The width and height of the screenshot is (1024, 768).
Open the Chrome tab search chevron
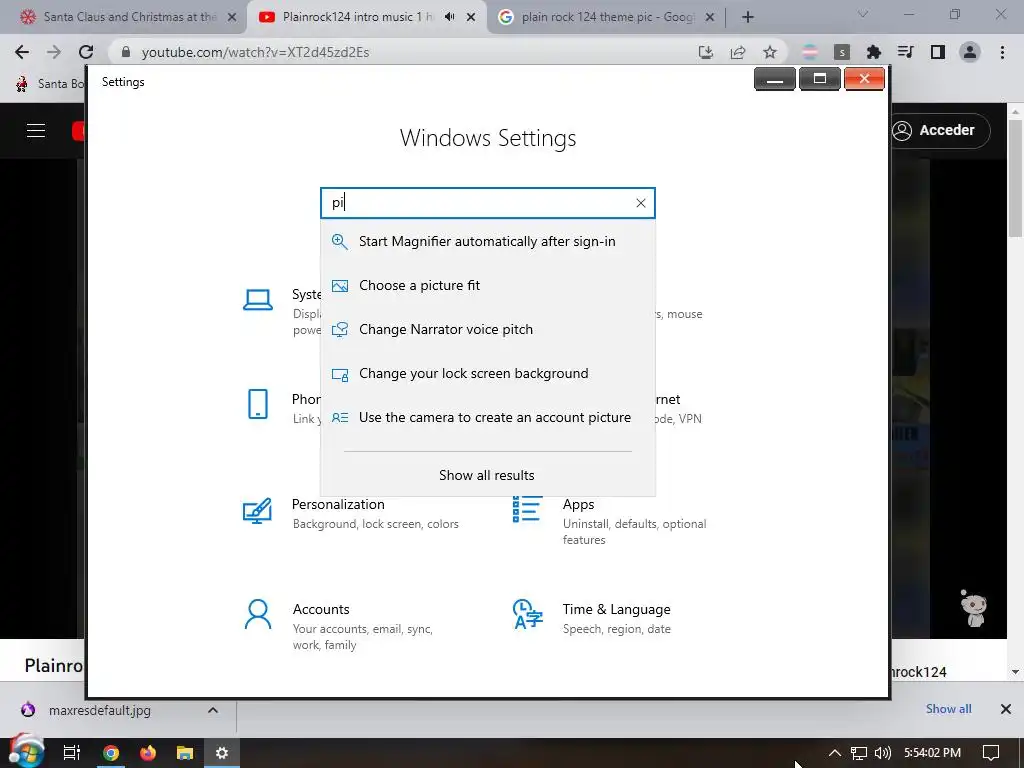863,14
